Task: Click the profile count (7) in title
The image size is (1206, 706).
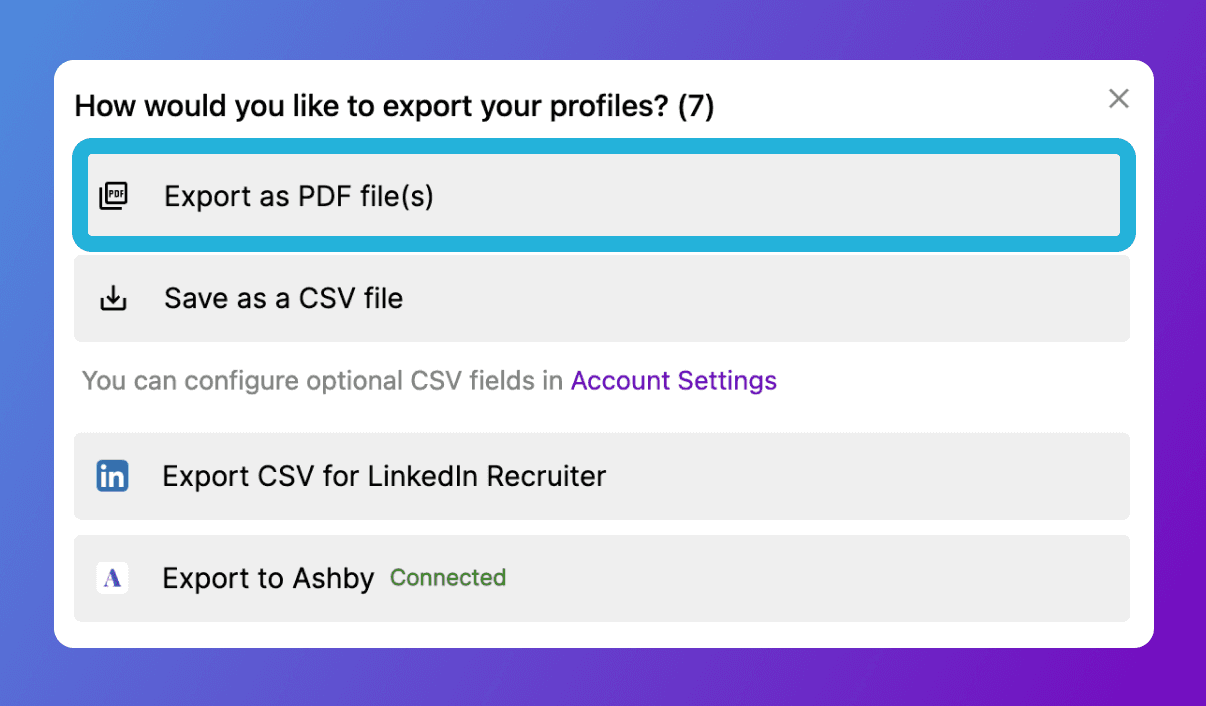Action: point(696,106)
